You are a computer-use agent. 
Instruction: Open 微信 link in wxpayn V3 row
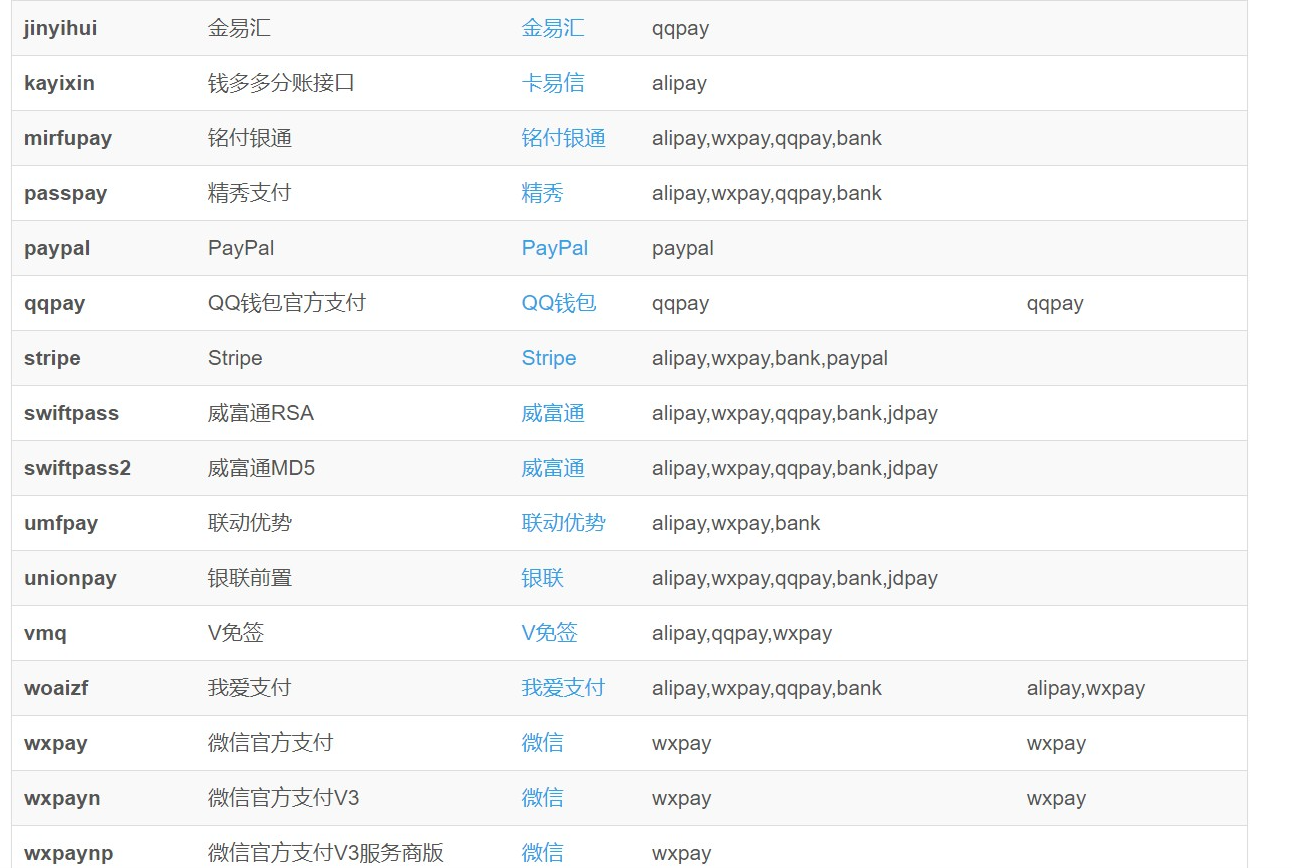click(543, 798)
